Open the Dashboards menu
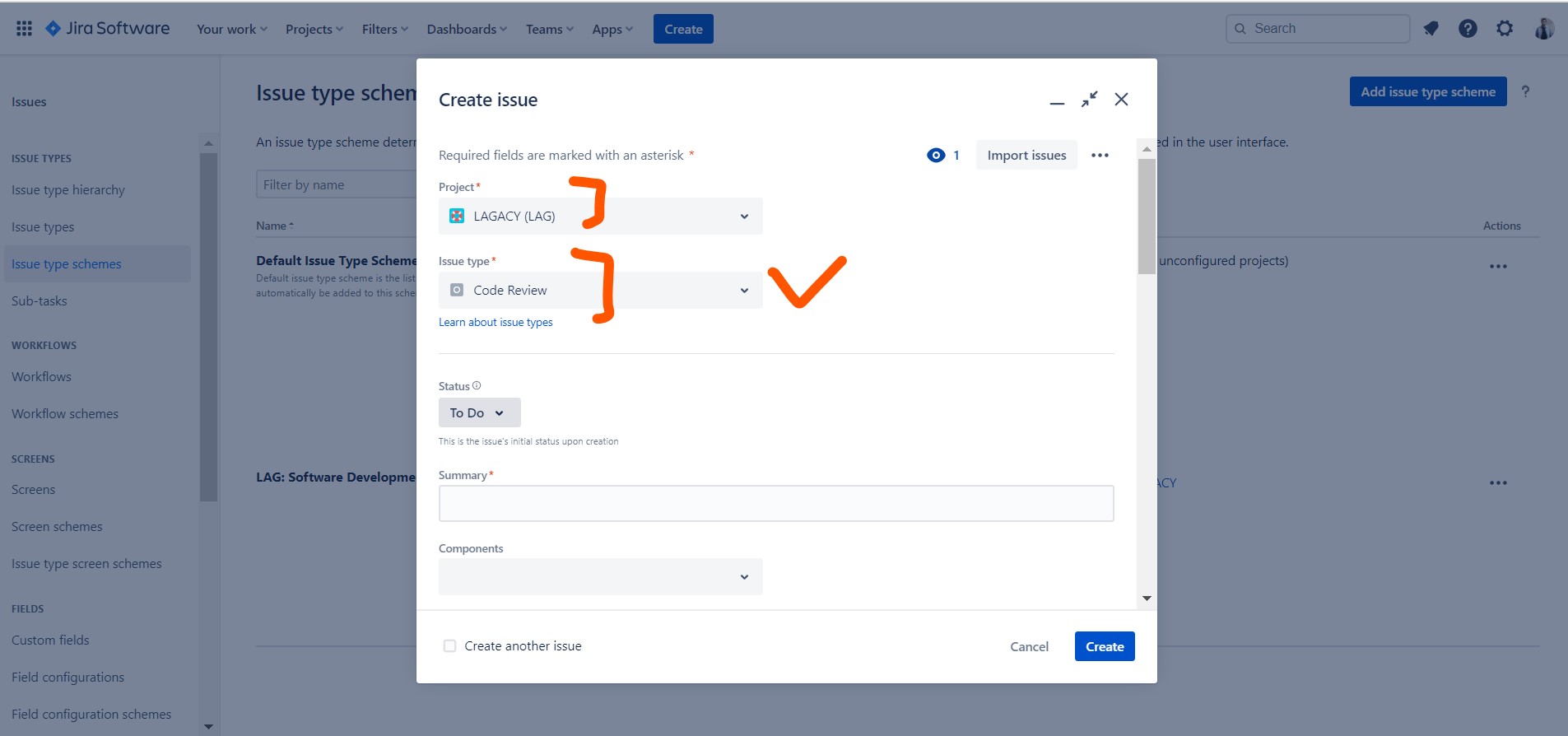 pos(466,30)
